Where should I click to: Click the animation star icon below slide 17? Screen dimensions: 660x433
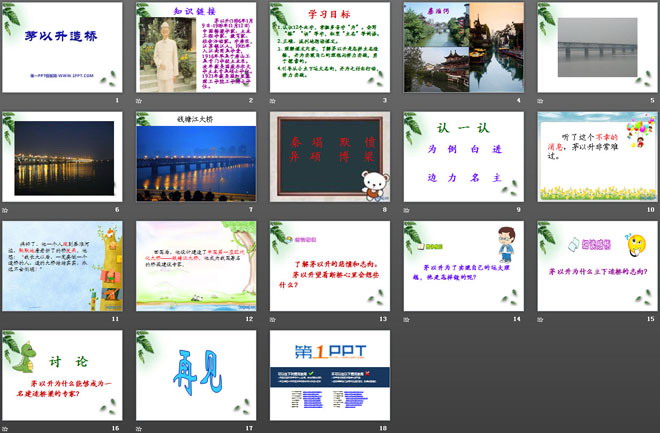click(x=141, y=428)
